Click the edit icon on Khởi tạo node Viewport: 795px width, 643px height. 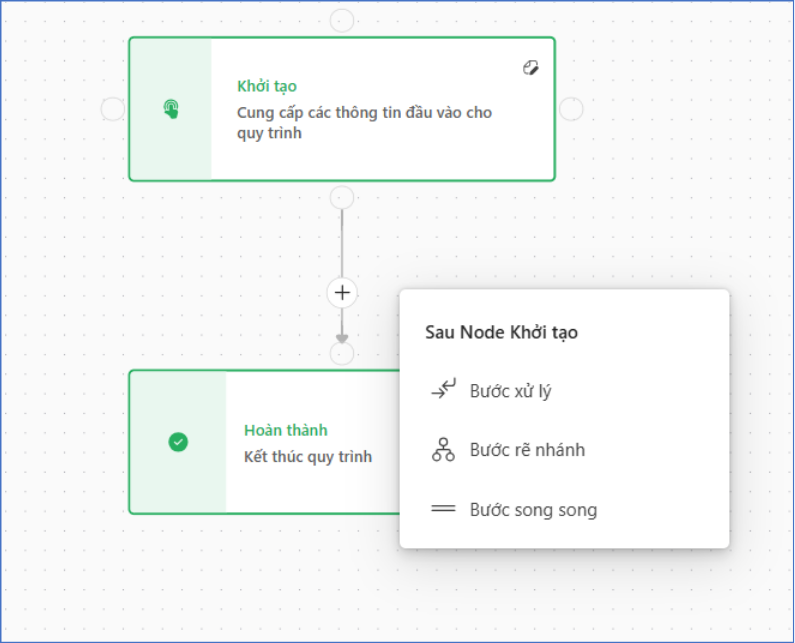point(531,68)
